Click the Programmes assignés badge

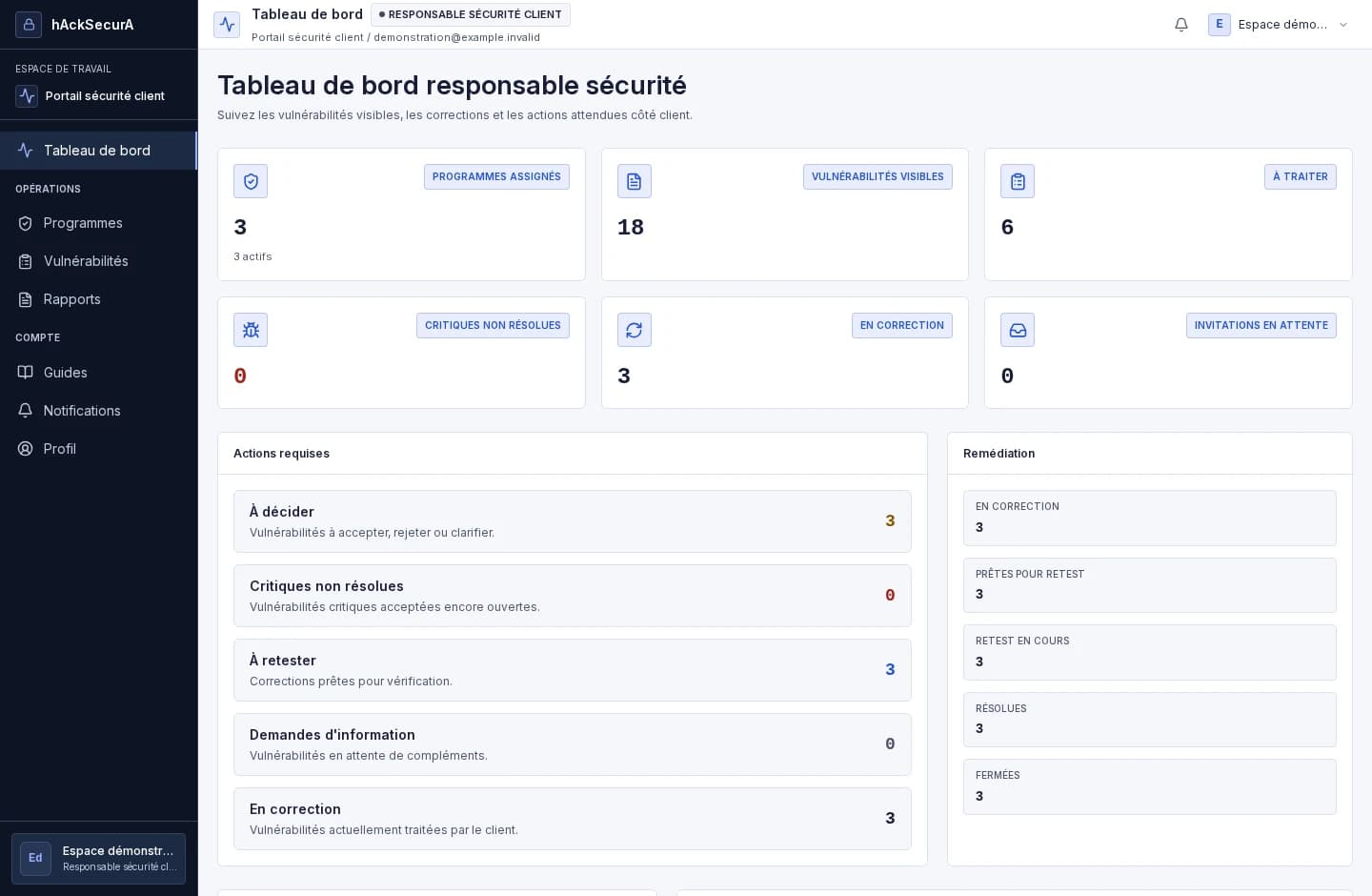pyautogui.click(x=496, y=176)
